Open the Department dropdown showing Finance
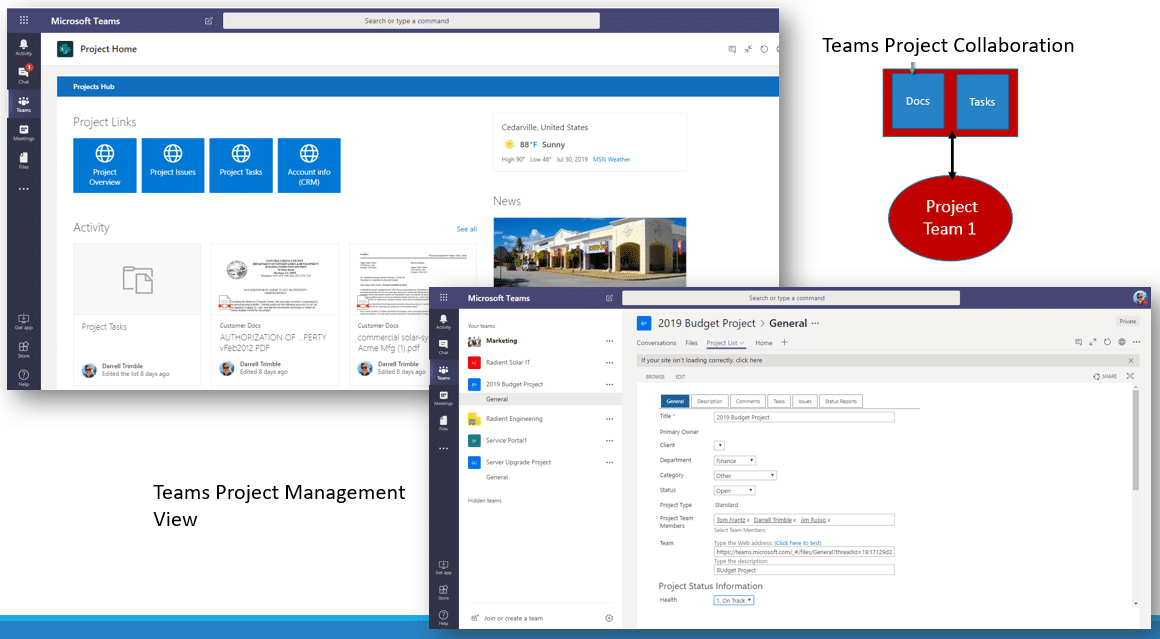 (735, 460)
